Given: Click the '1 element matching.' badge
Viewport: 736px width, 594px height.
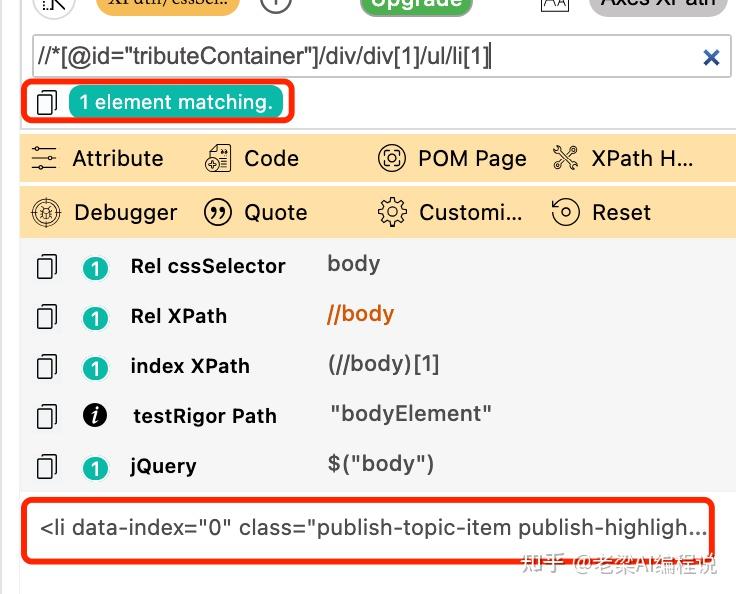Looking at the screenshot, I should [176, 103].
